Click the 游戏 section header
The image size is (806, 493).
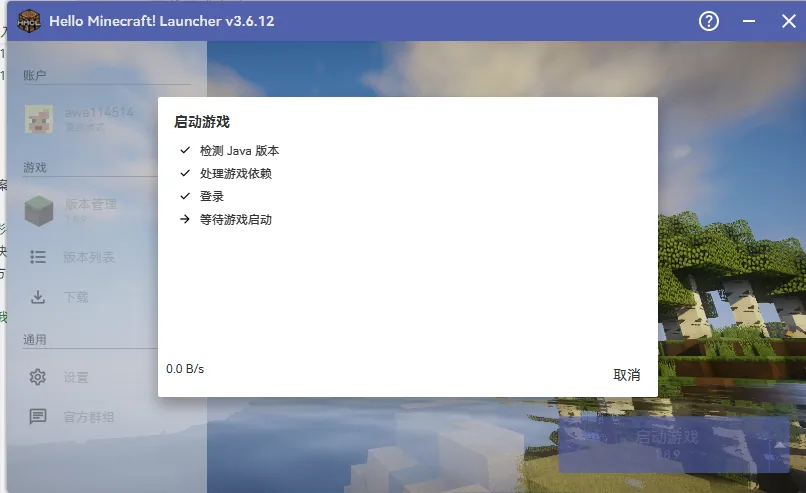[34, 168]
